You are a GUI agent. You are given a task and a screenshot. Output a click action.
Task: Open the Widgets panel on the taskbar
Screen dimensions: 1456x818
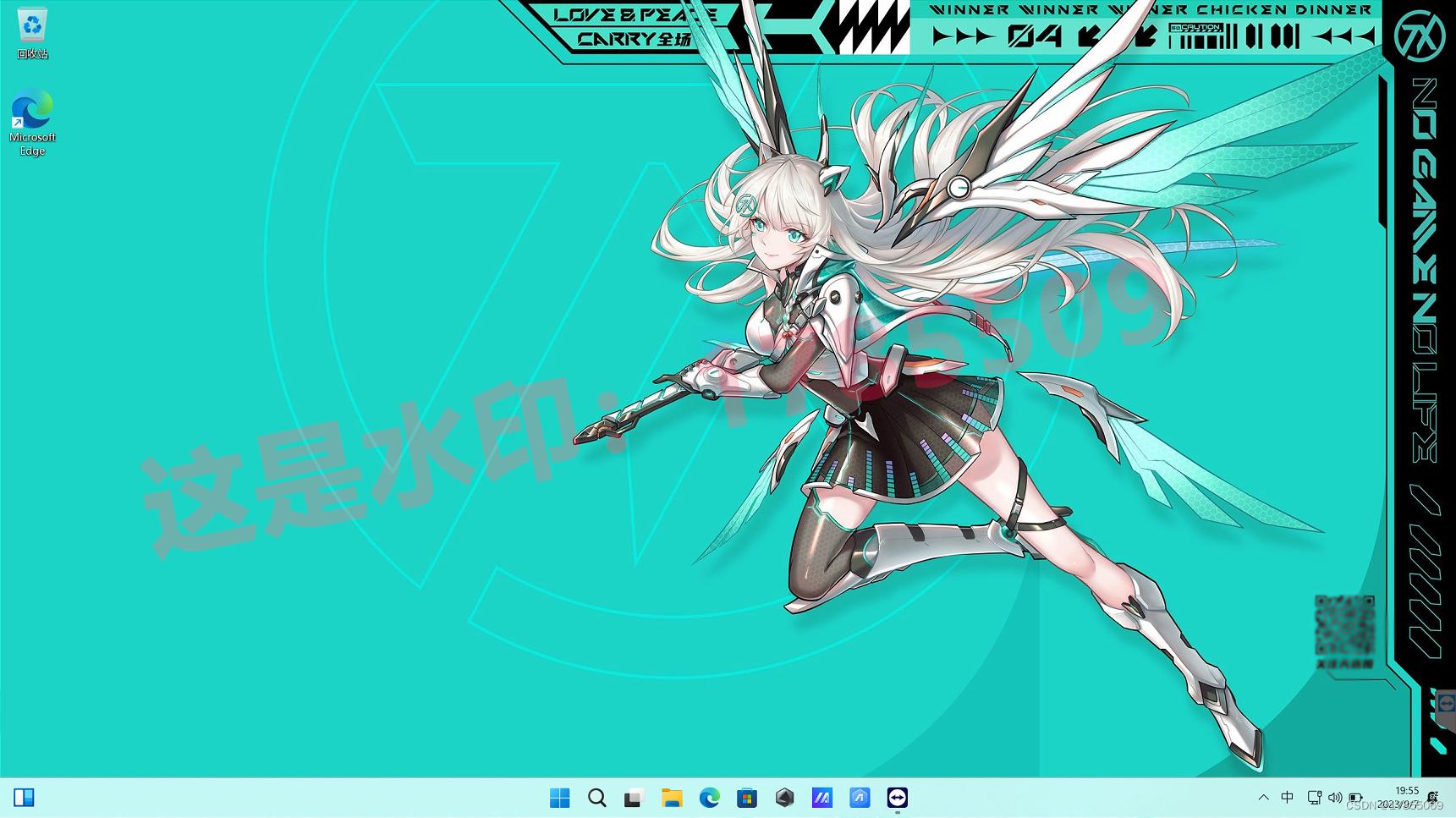(x=24, y=798)
